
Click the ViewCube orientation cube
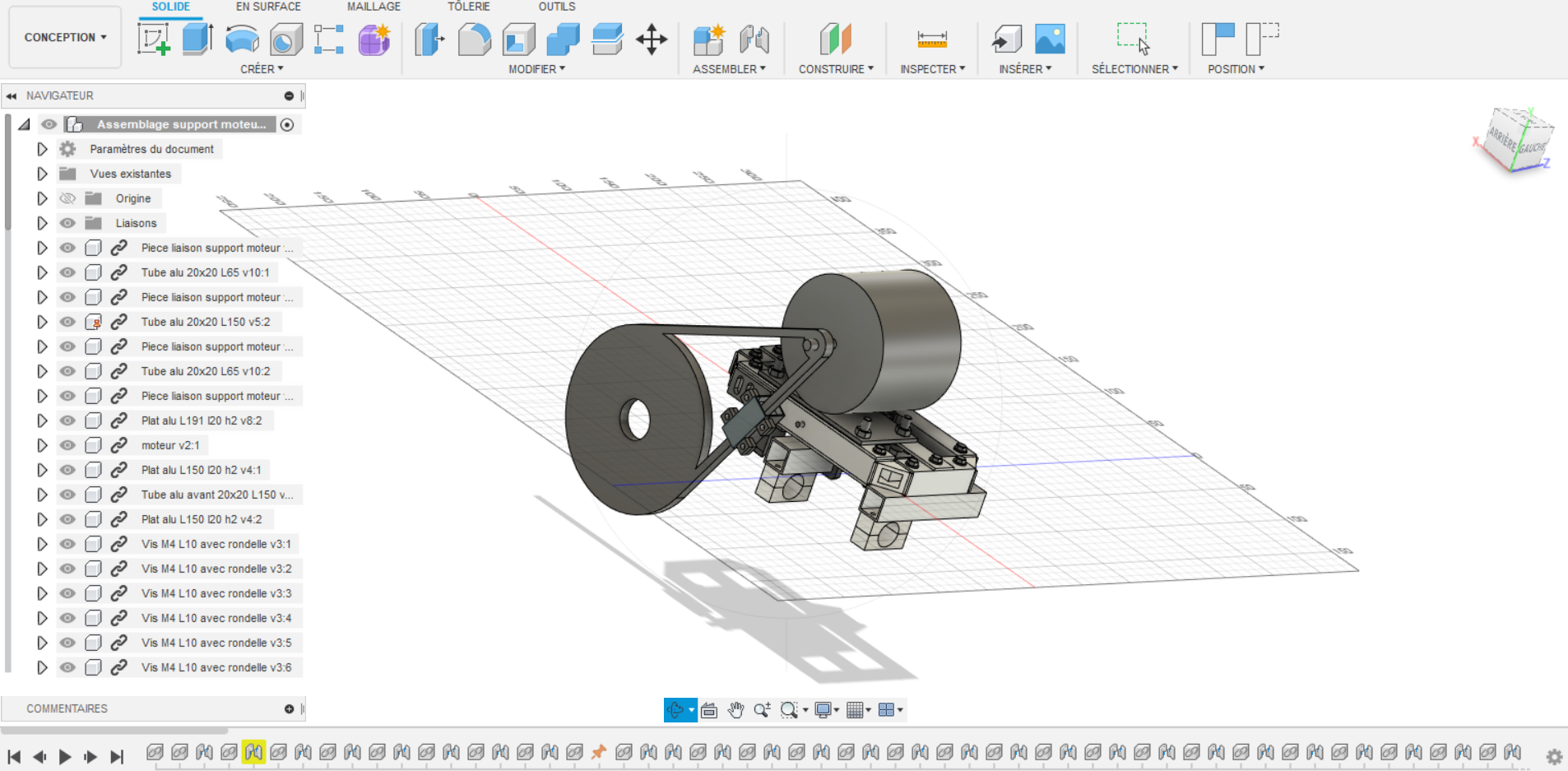coord(1518,142)
